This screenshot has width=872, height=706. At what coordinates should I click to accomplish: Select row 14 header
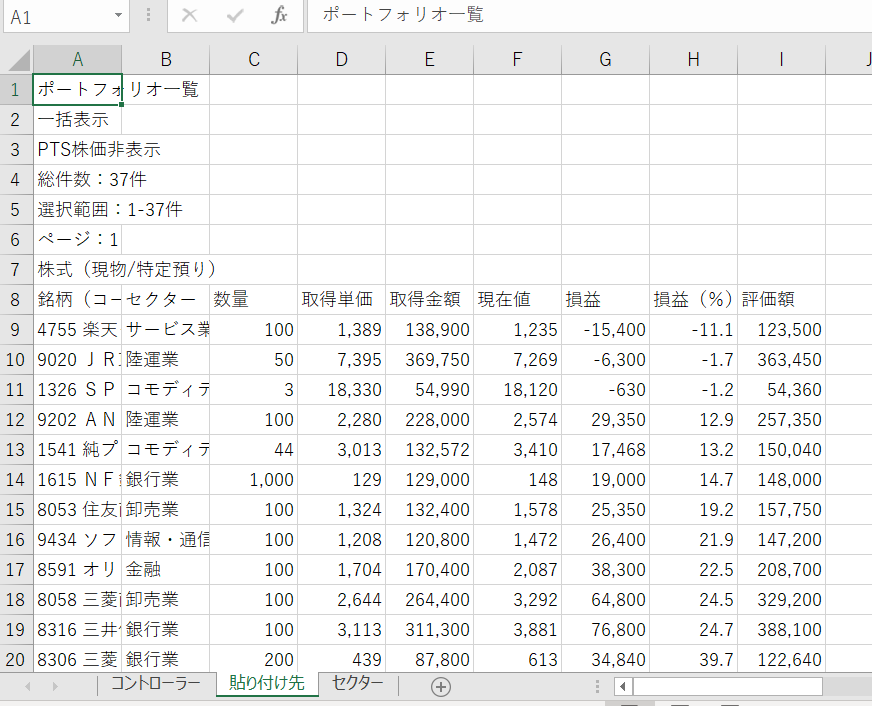pos(16,480)
